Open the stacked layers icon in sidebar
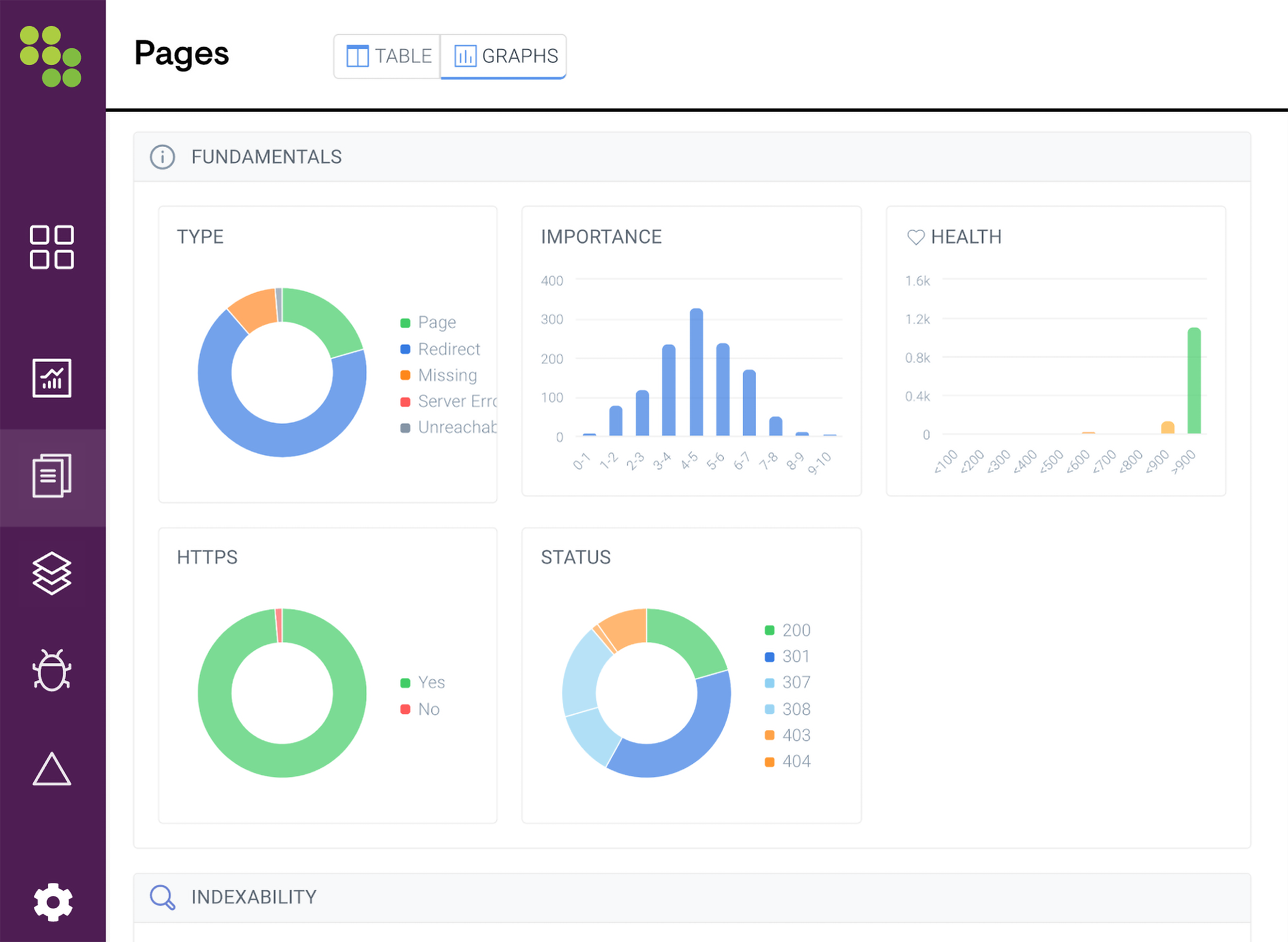This screenshot has width=1288, height=942. (x=52, y=574)
